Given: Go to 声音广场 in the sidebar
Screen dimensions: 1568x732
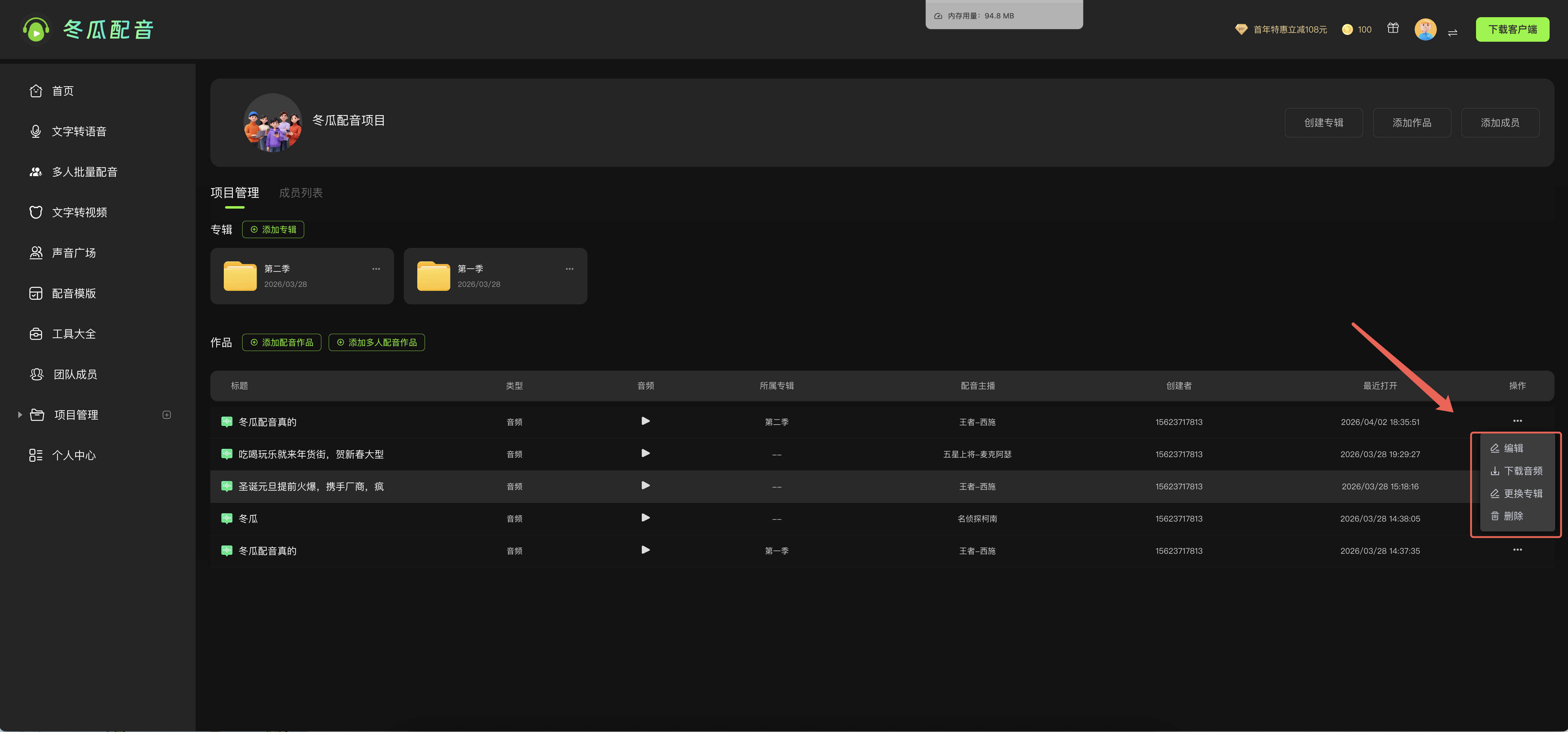Looking at the screenshot, I should 73,253.
